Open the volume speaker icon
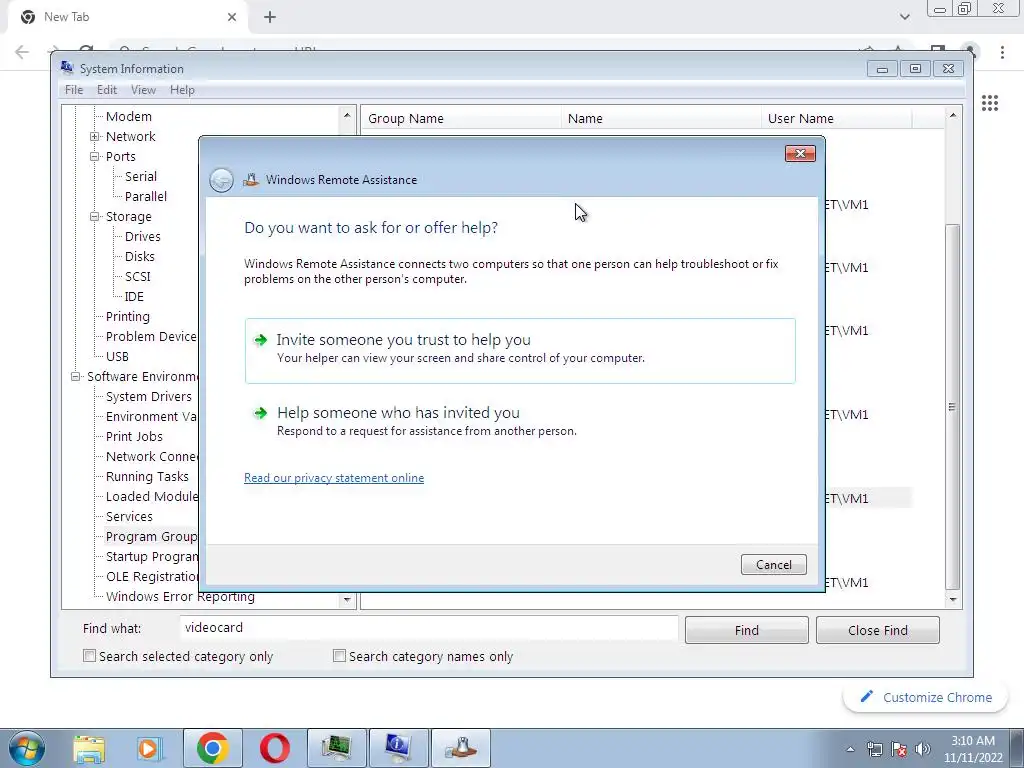The width and height of the screenshot is (1024, 768). click(x=923, y=749)
